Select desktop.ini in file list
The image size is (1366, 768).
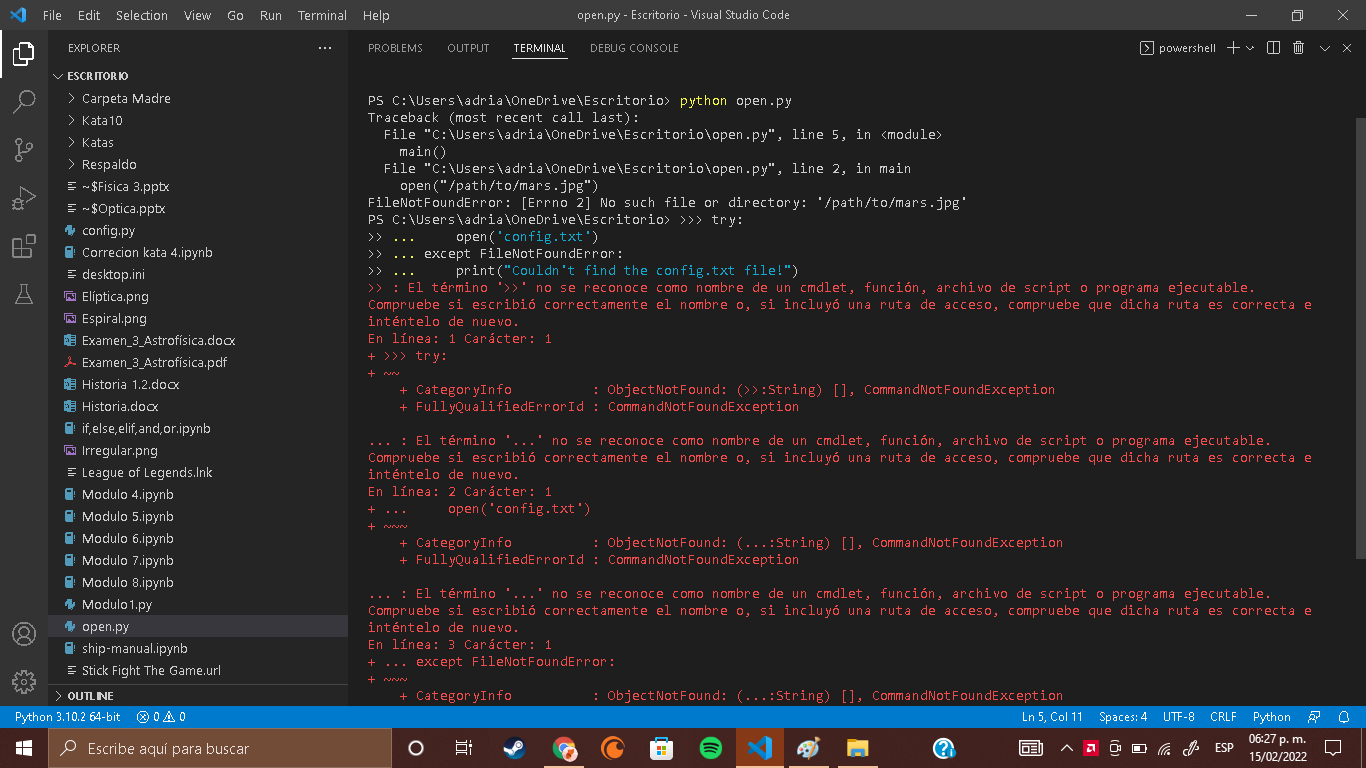pyautogui.click(x=198, y=274)
